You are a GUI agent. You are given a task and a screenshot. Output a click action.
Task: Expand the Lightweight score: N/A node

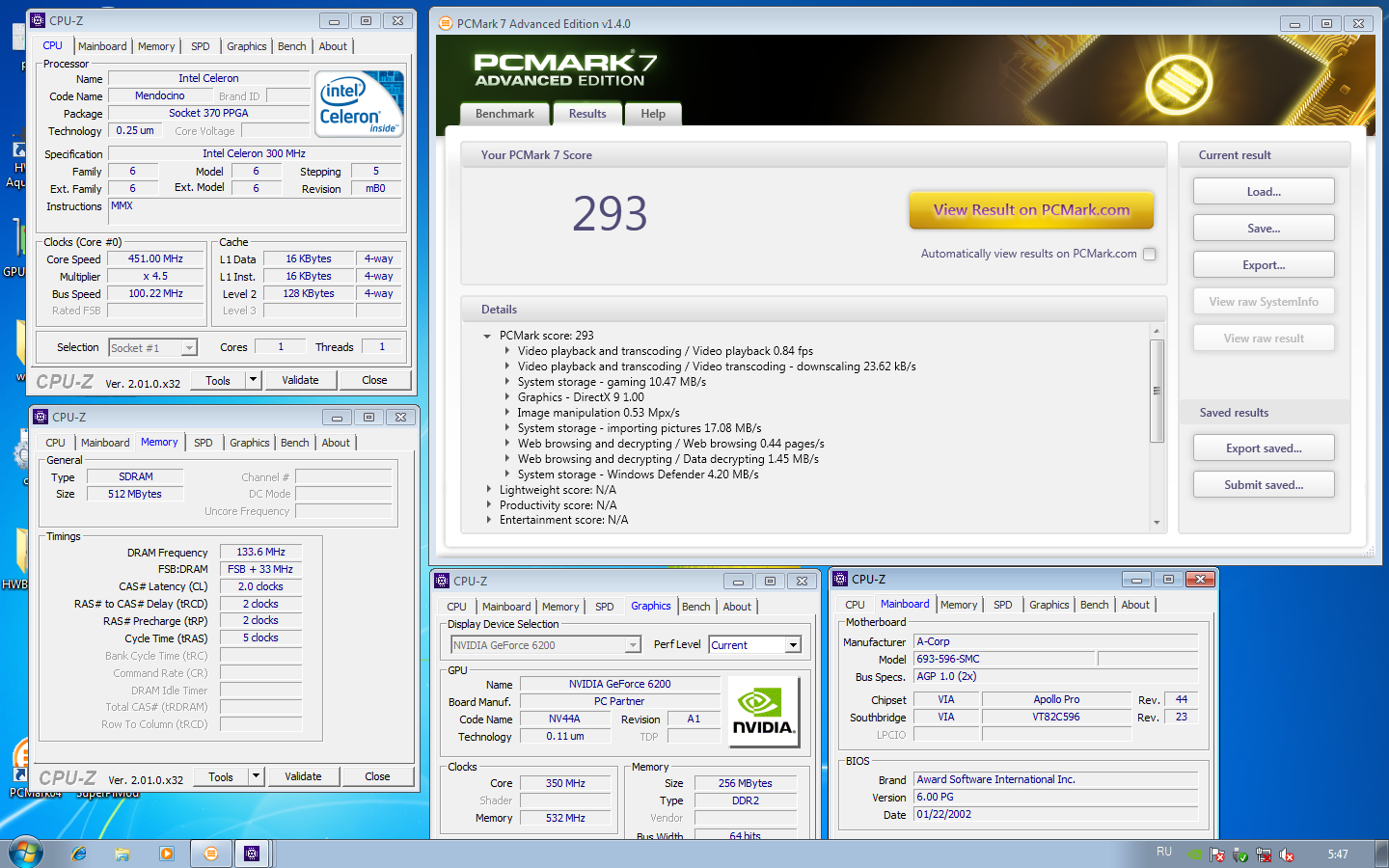pyautogui.click(x=488, y=490)
